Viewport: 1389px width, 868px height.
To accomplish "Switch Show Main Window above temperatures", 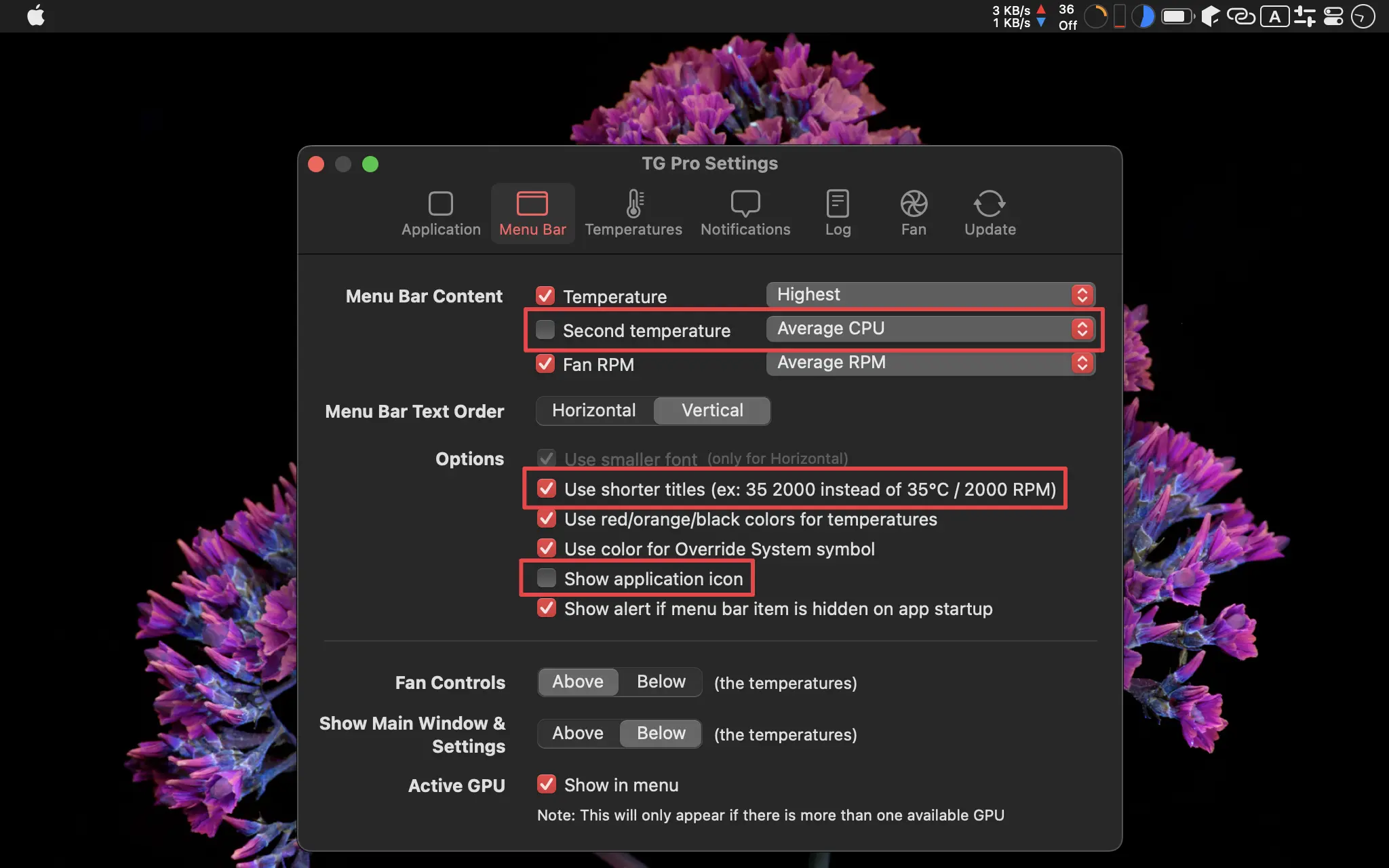I will point(578,733).
